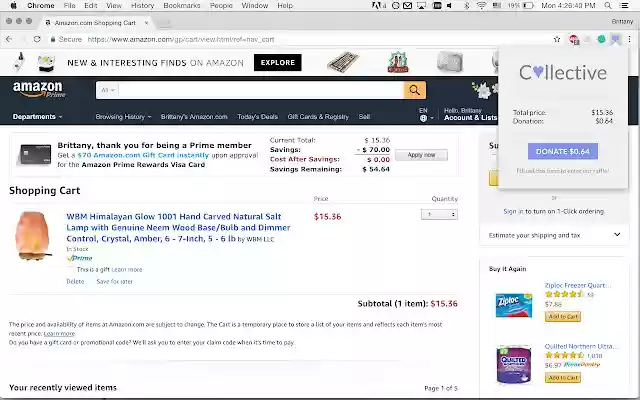
Task: Click the Ziploc product image
Action: [x=513, y=305]
